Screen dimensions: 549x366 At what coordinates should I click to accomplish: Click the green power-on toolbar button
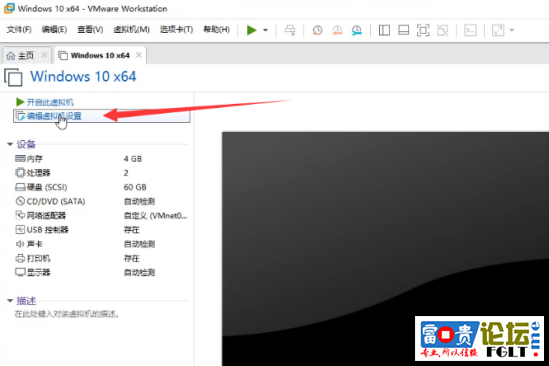(x=251, y=30)
